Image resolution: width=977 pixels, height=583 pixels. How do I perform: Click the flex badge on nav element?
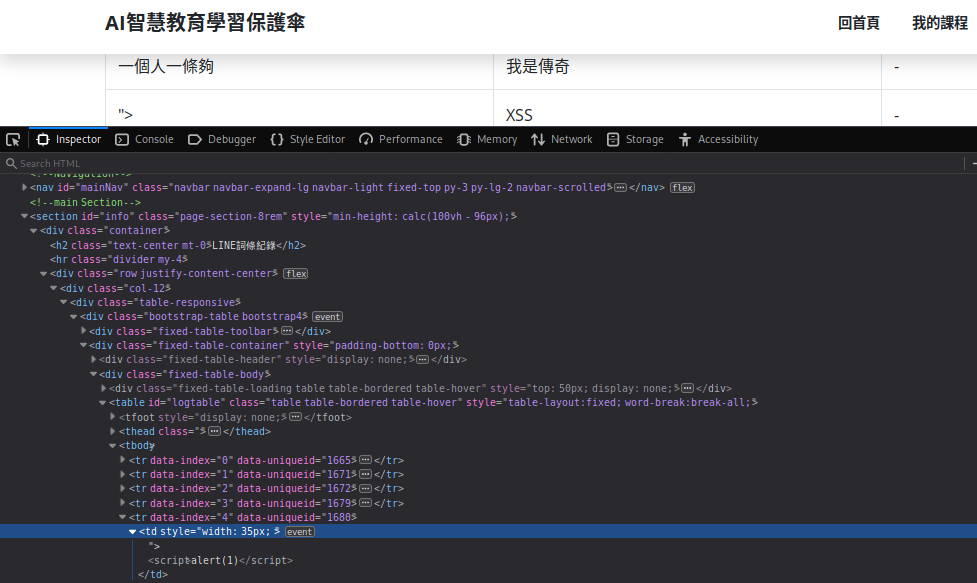coord(682,187)
